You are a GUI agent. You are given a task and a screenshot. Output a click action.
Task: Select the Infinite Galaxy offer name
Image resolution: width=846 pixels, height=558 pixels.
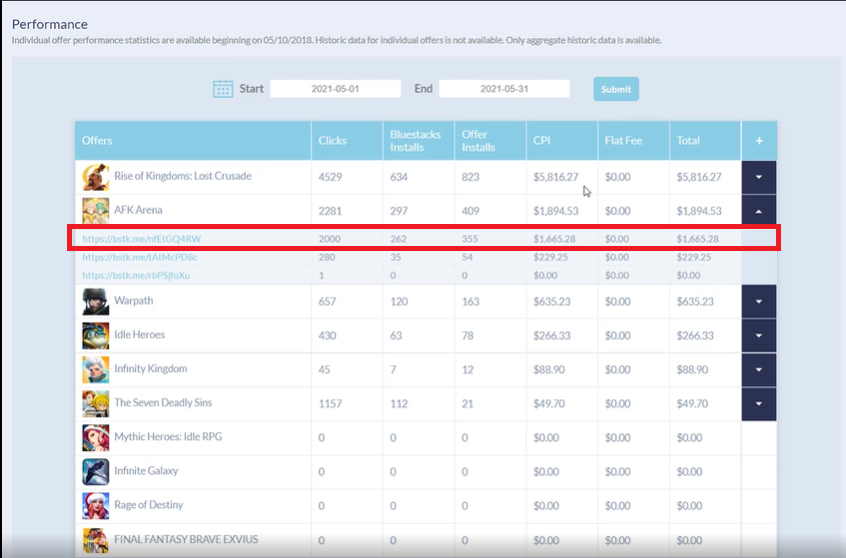click(146, 471)
